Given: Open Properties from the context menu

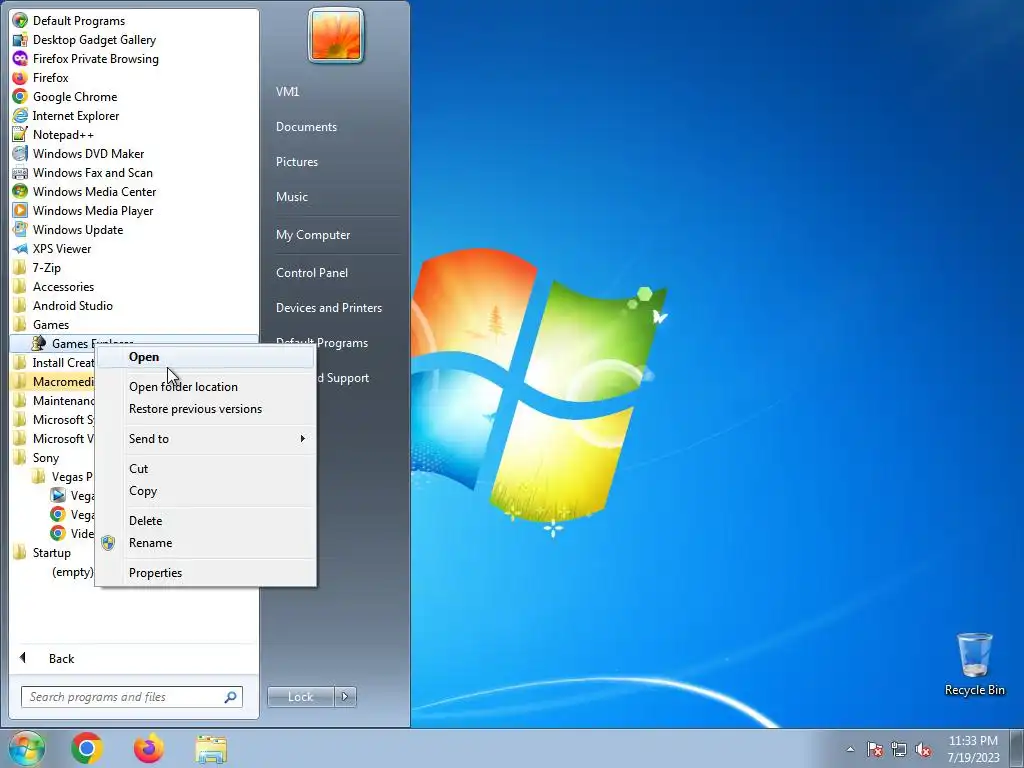Looking at the screenshot, I should (206, 573).
